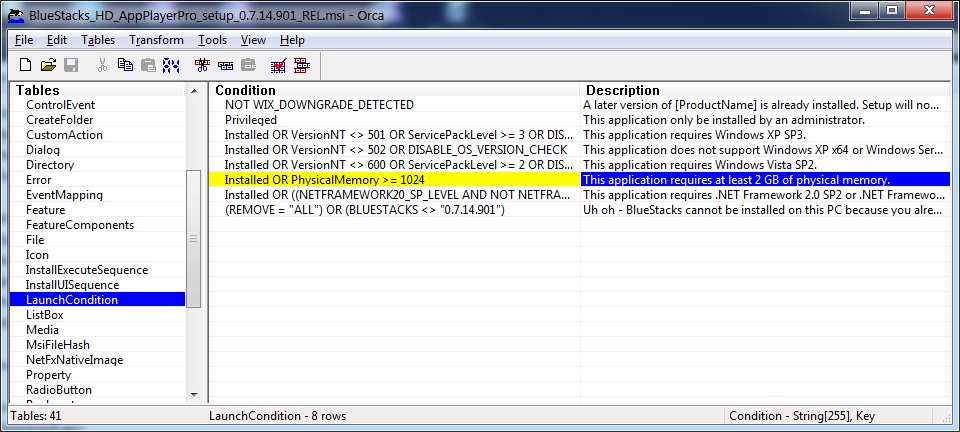Open the Tools menu
Screen dimensions: 960x432
tap(212, 40)
